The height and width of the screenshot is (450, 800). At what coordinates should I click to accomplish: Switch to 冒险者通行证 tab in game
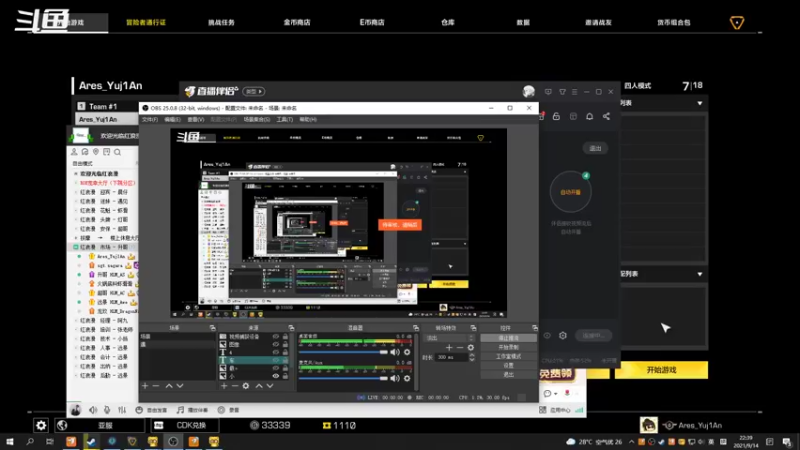146,22
